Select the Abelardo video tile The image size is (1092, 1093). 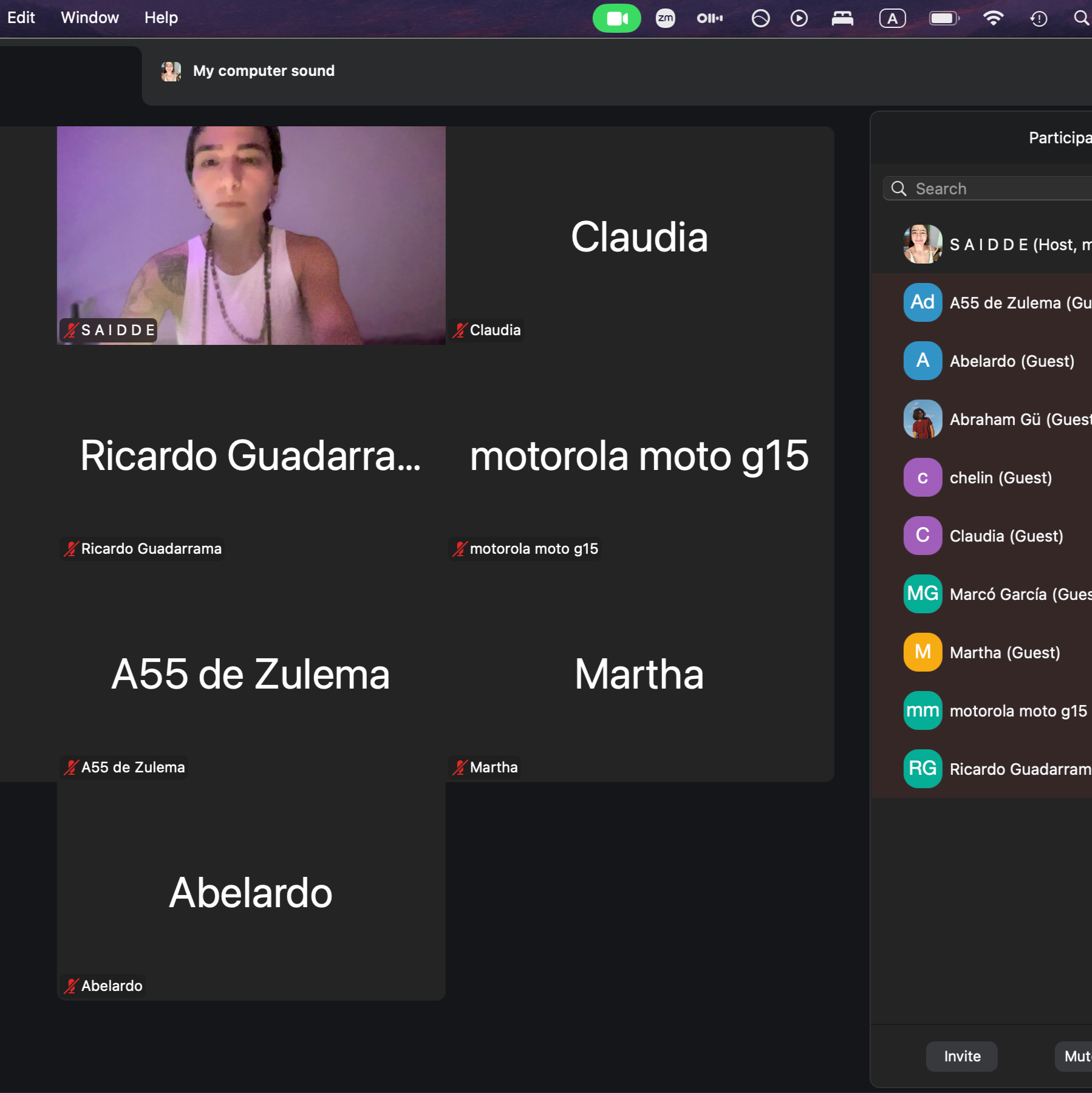[251, 891]
